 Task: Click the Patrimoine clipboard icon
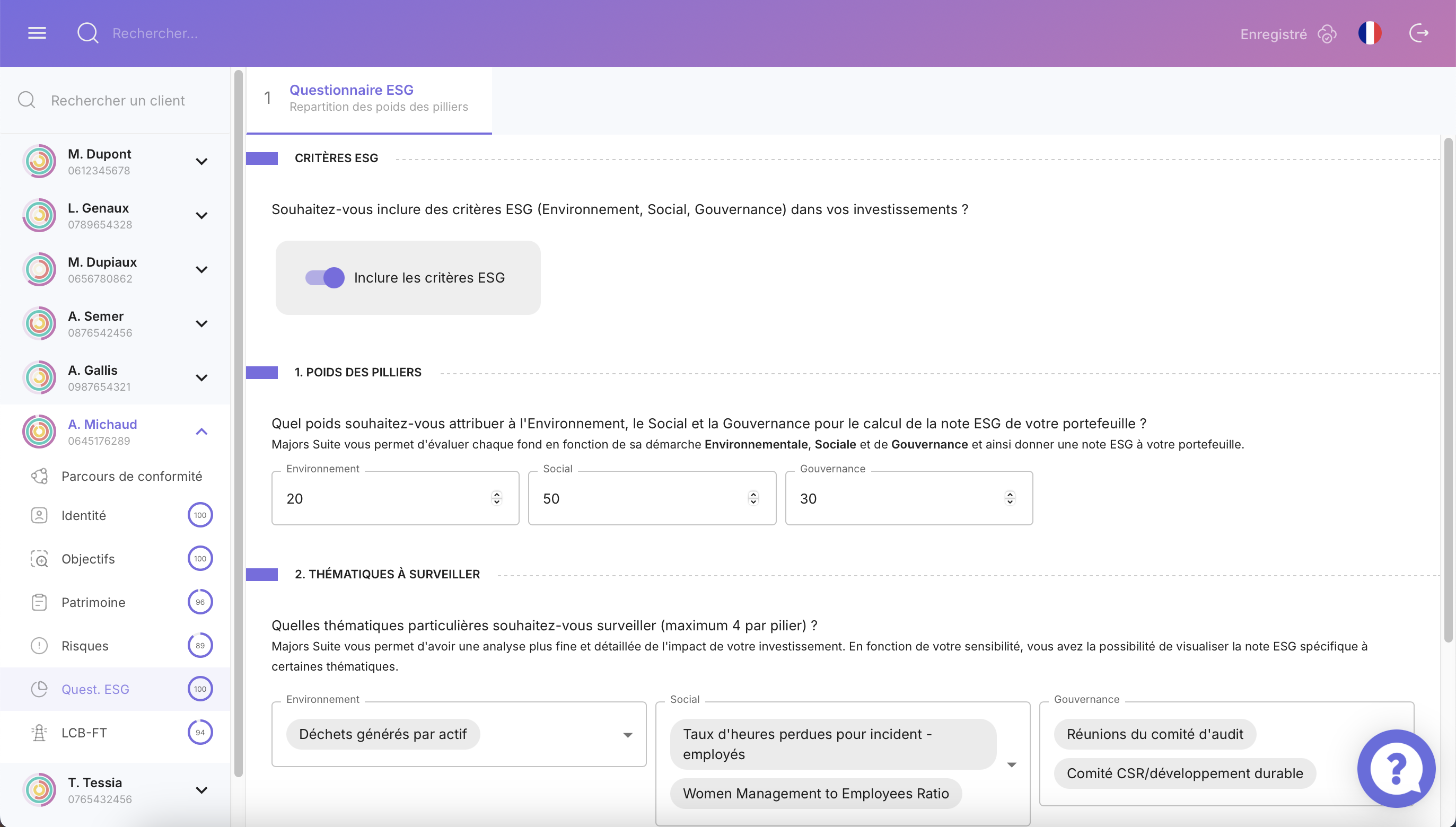point(39,602)
